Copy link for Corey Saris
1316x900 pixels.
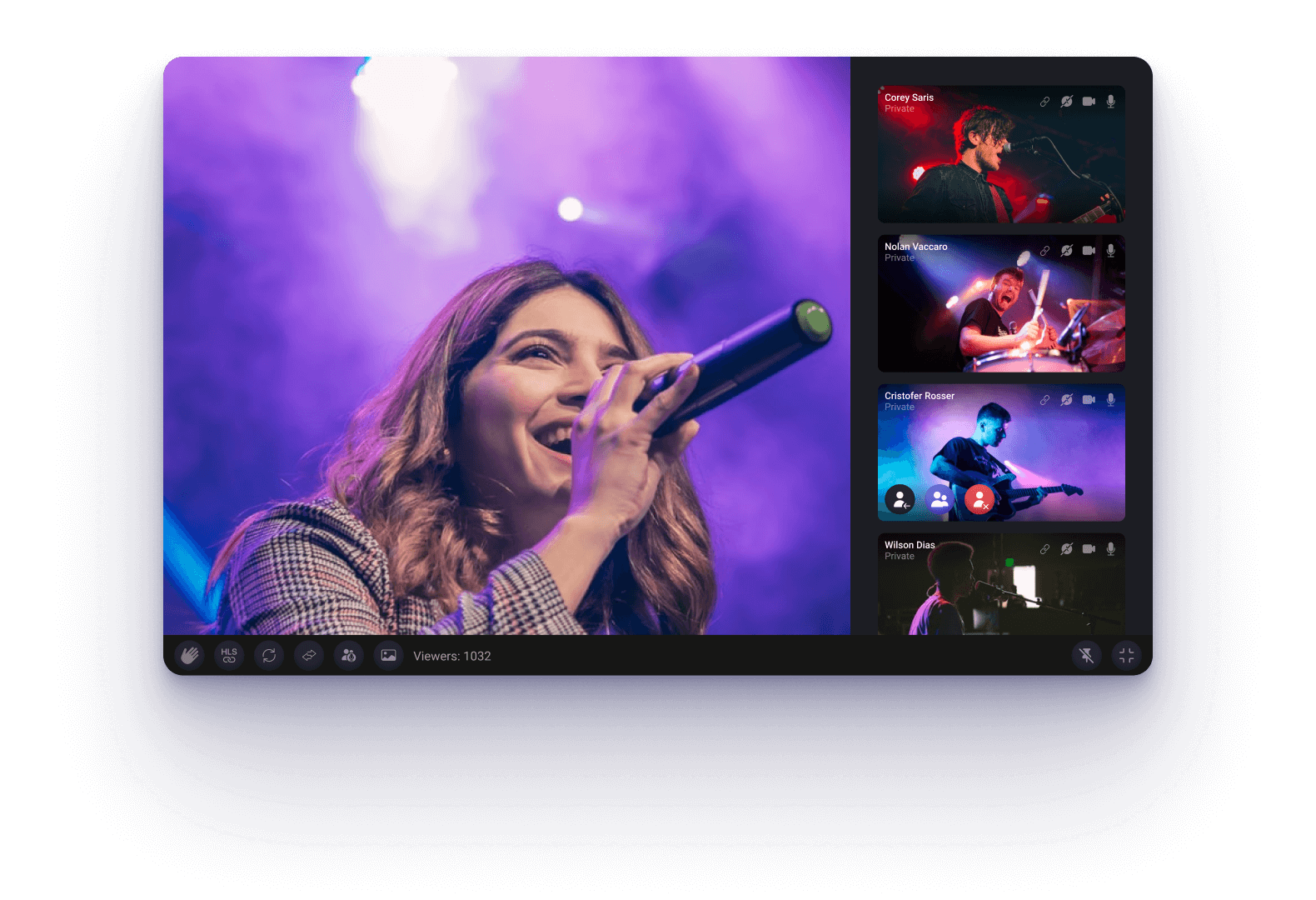tap(1044, 102)
